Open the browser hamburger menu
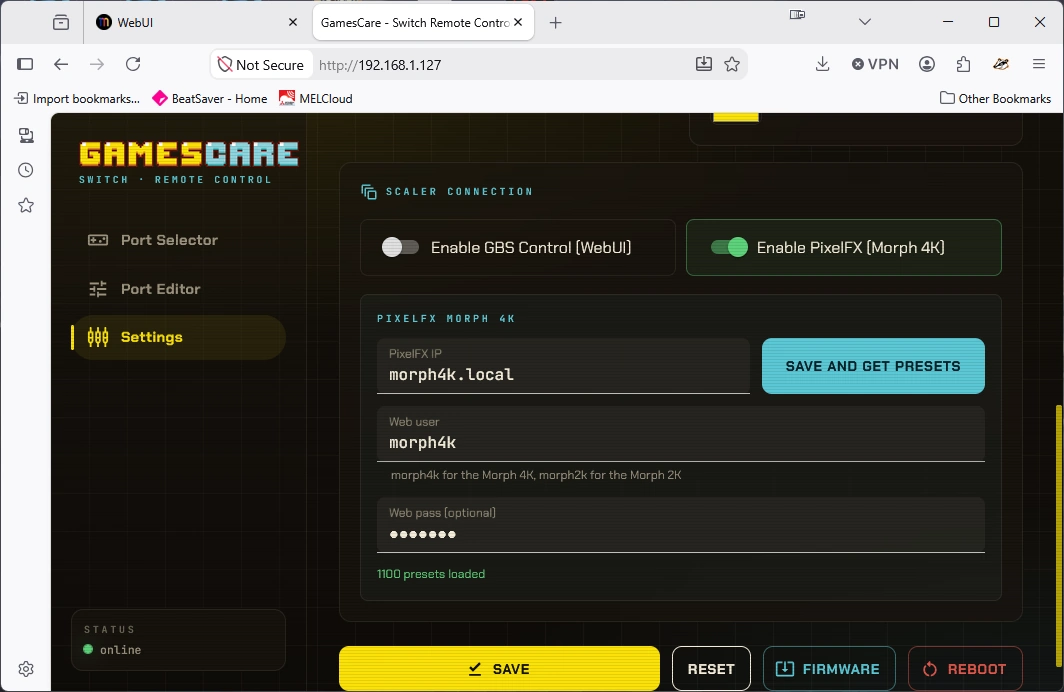The height and width of the screenshot is (692, 1064). [x=1039, y=64]
